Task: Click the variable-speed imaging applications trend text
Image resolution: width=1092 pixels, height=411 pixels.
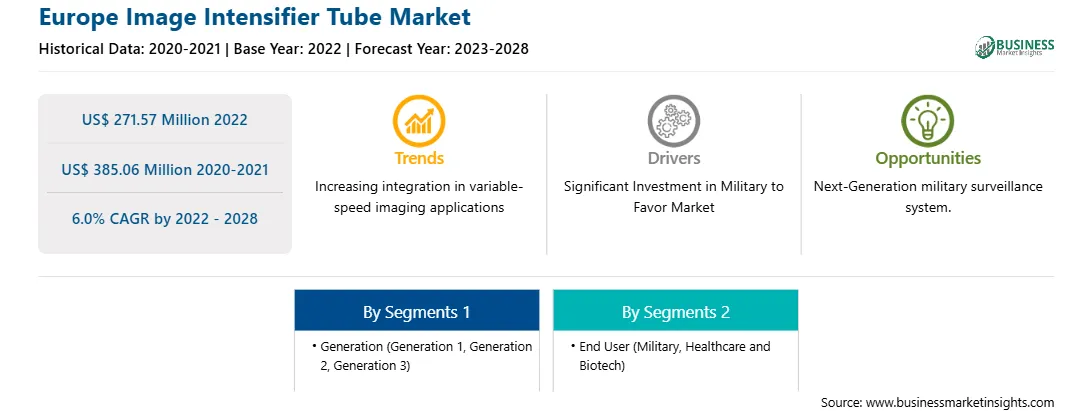Action: pos(419,196)
